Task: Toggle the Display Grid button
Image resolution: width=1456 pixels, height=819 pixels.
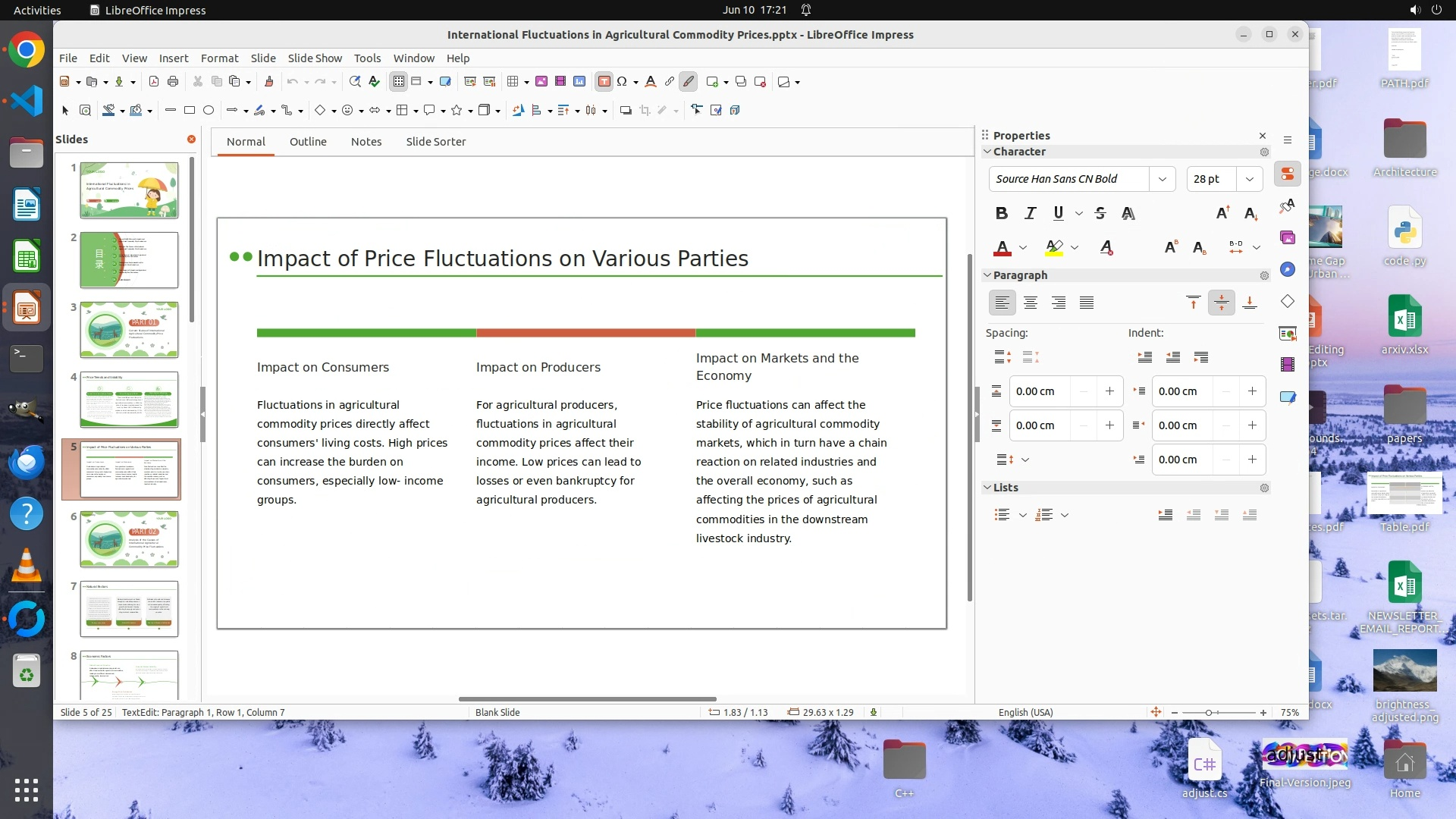Action: coord(399,82)
